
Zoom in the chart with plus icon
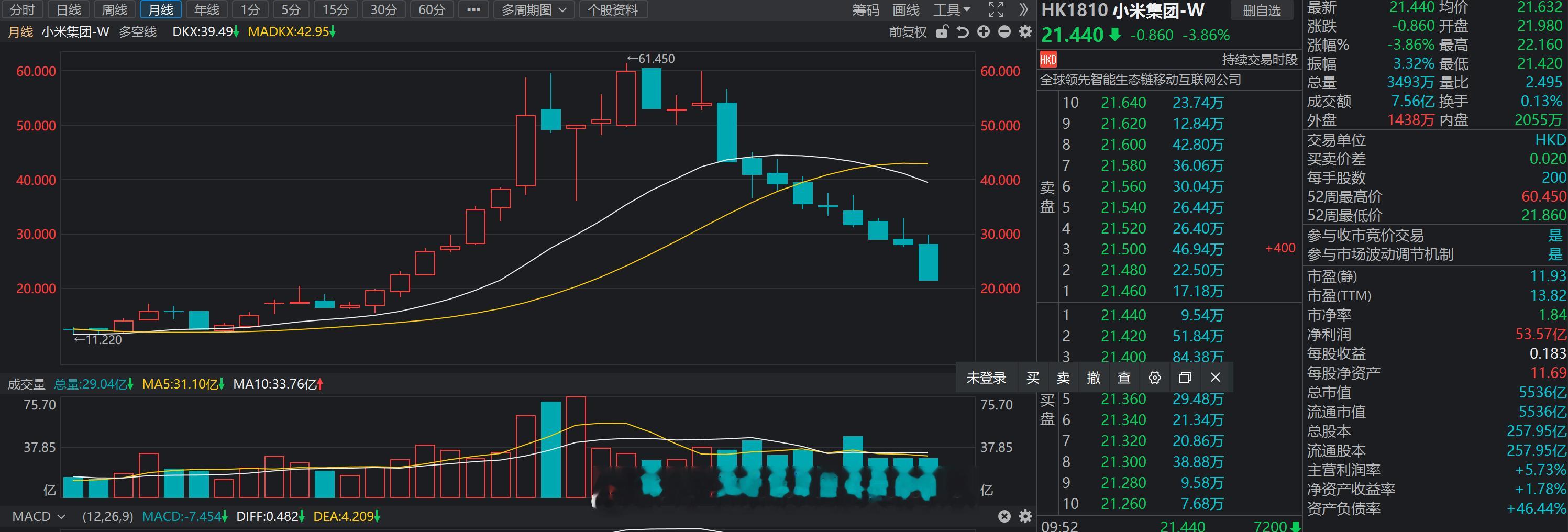pyautogui.click(x=984, y=31)
